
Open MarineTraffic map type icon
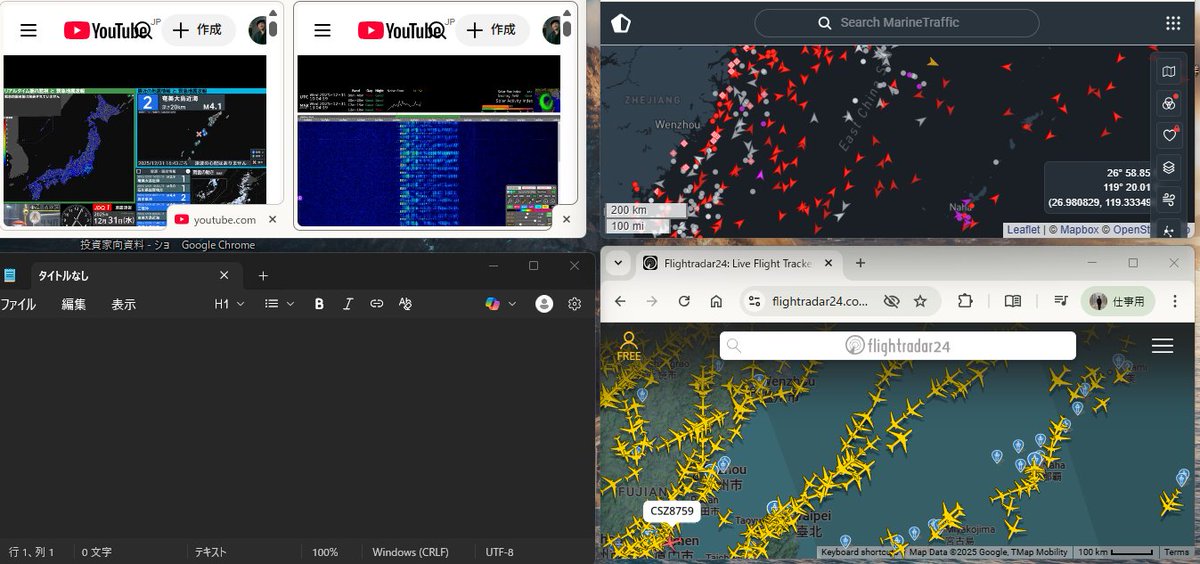(1169, 72)
